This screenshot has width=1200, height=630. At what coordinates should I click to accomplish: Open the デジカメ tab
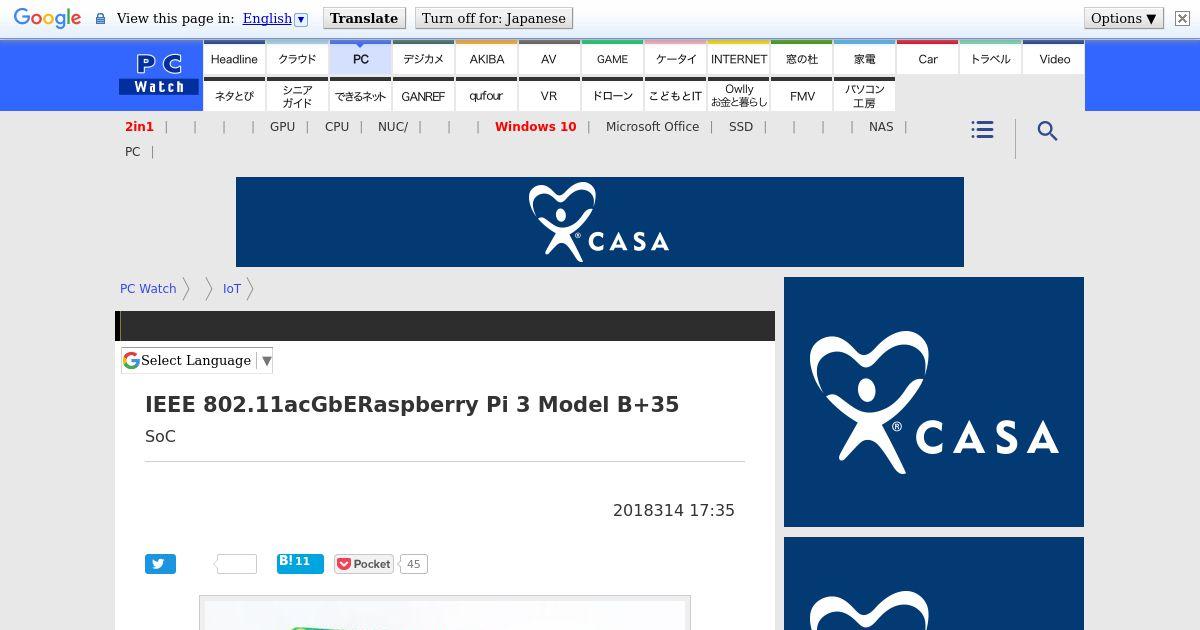pyautogui.click(x=423, y=59)
